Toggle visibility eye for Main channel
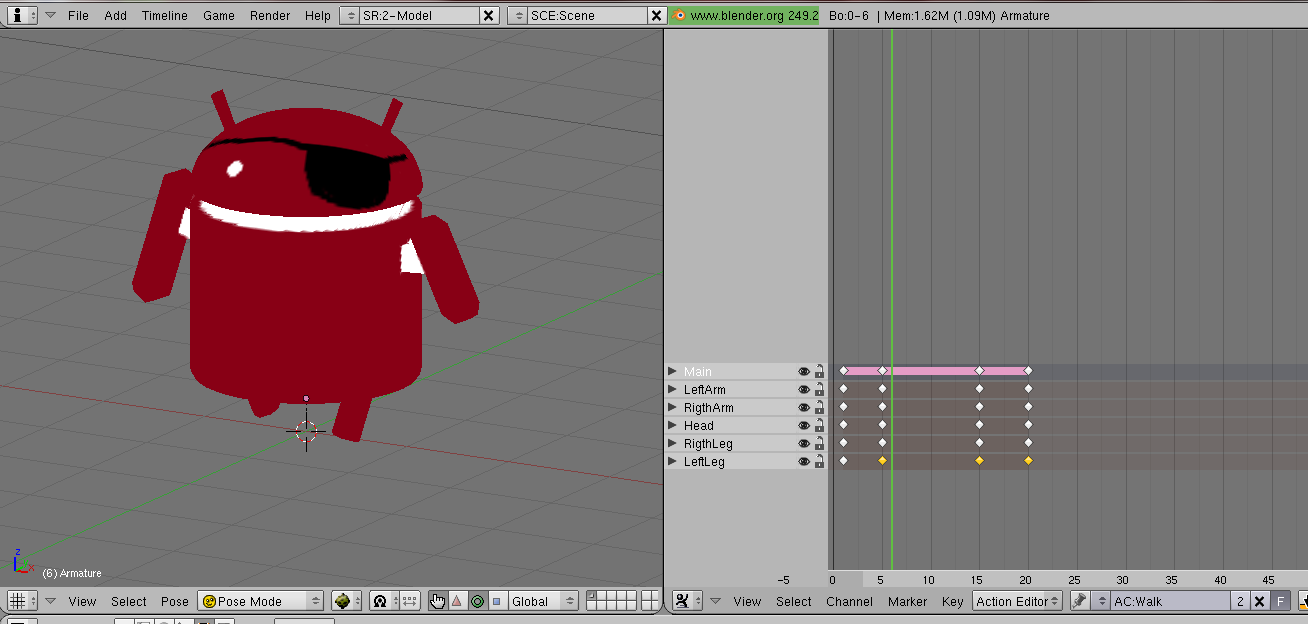1308x624 pixels. point(804,371)
